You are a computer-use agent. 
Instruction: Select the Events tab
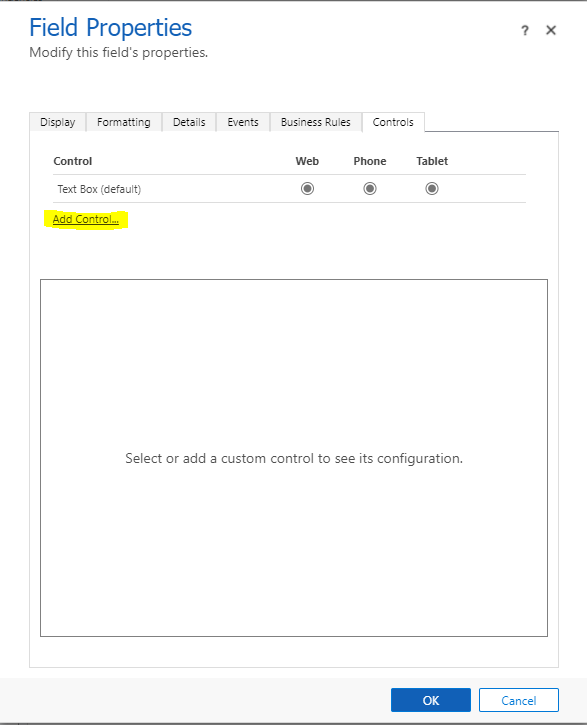pos(243,122)
